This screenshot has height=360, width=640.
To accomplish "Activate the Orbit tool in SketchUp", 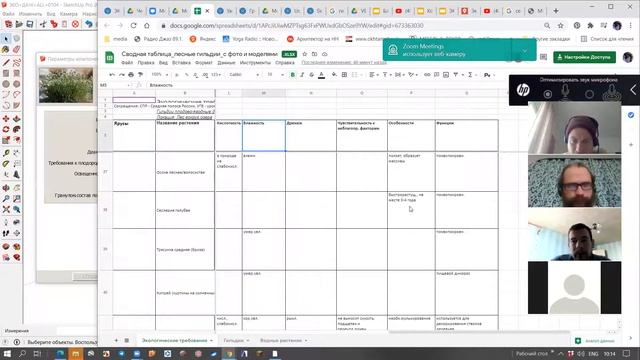I will 6,188.
